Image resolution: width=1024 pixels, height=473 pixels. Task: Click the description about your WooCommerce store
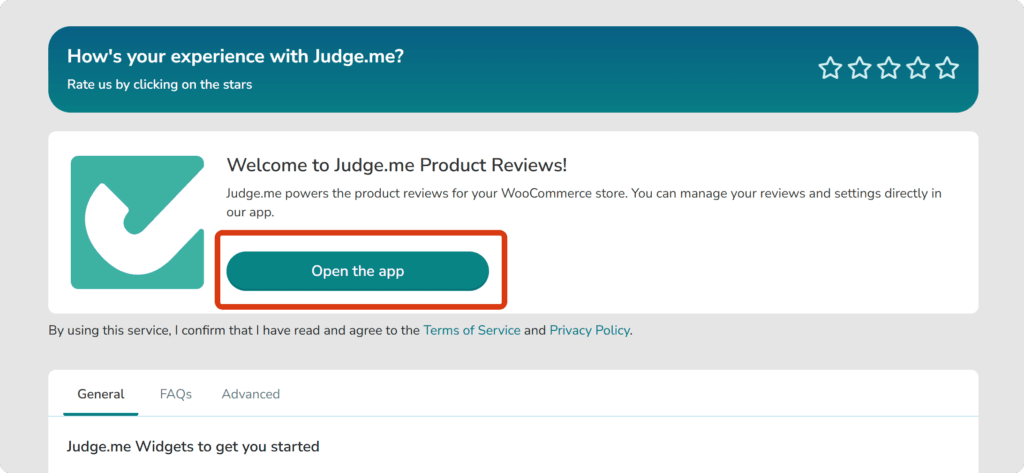[584, 203]
